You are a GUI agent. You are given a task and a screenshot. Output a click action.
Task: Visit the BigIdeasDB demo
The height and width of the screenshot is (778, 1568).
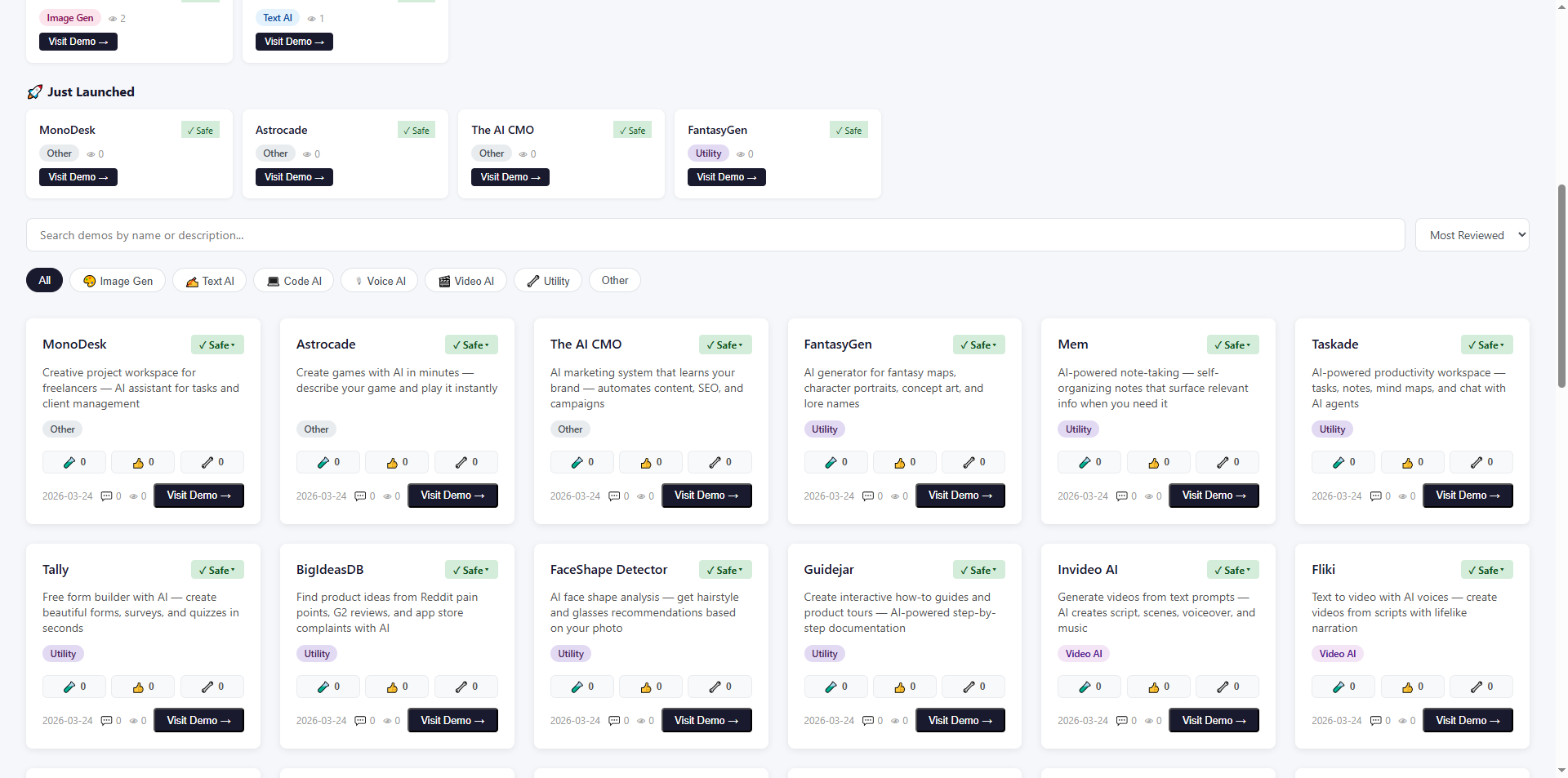(x=452, y=720)
